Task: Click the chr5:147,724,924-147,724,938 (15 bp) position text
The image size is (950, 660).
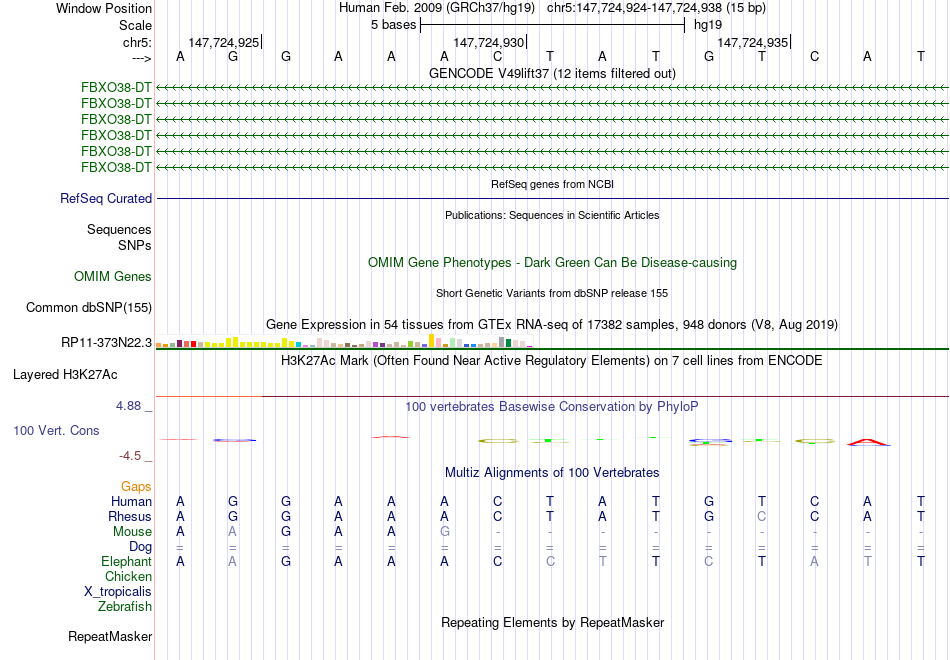Action: click(x=656, y=8)
